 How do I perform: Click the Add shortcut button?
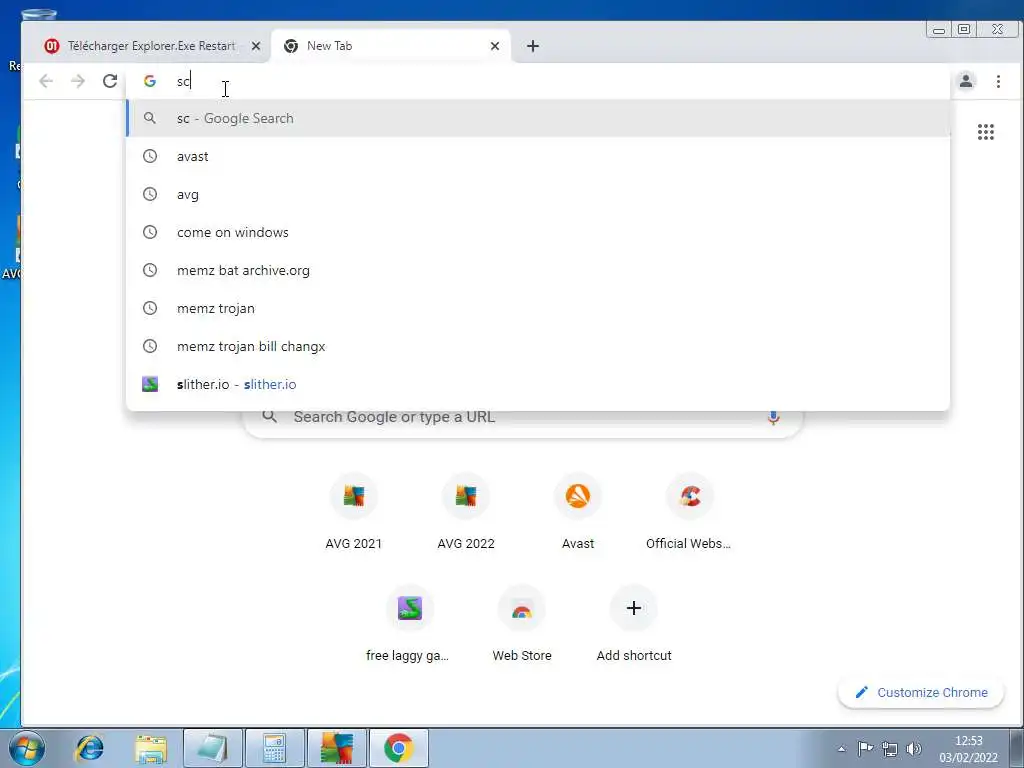[x=633, y=625]
